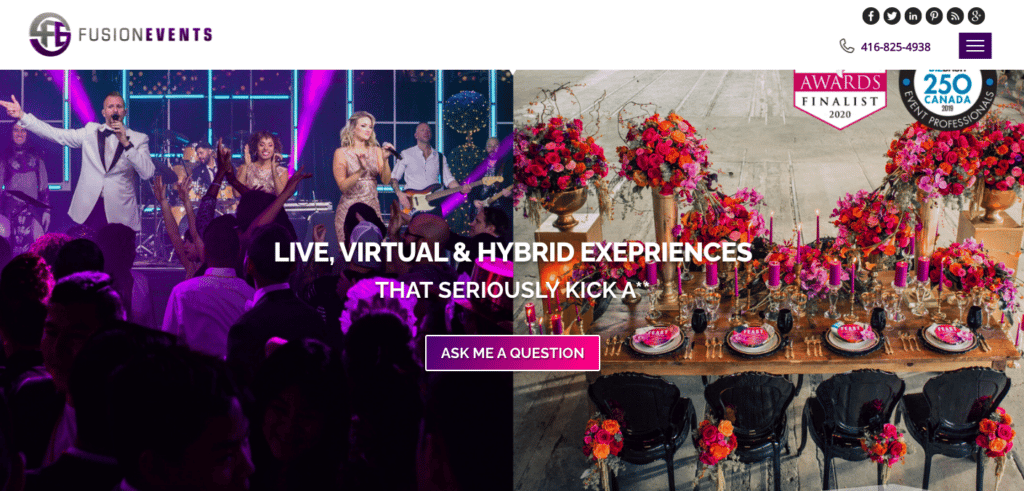1024x491 pixels.
Task: Expand the purple hamburger menu
Action: tap(975, 46)
